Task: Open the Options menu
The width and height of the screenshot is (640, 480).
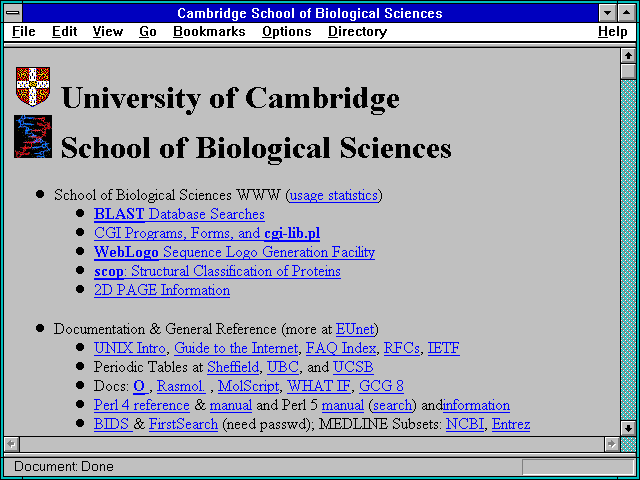Action: 287,31
